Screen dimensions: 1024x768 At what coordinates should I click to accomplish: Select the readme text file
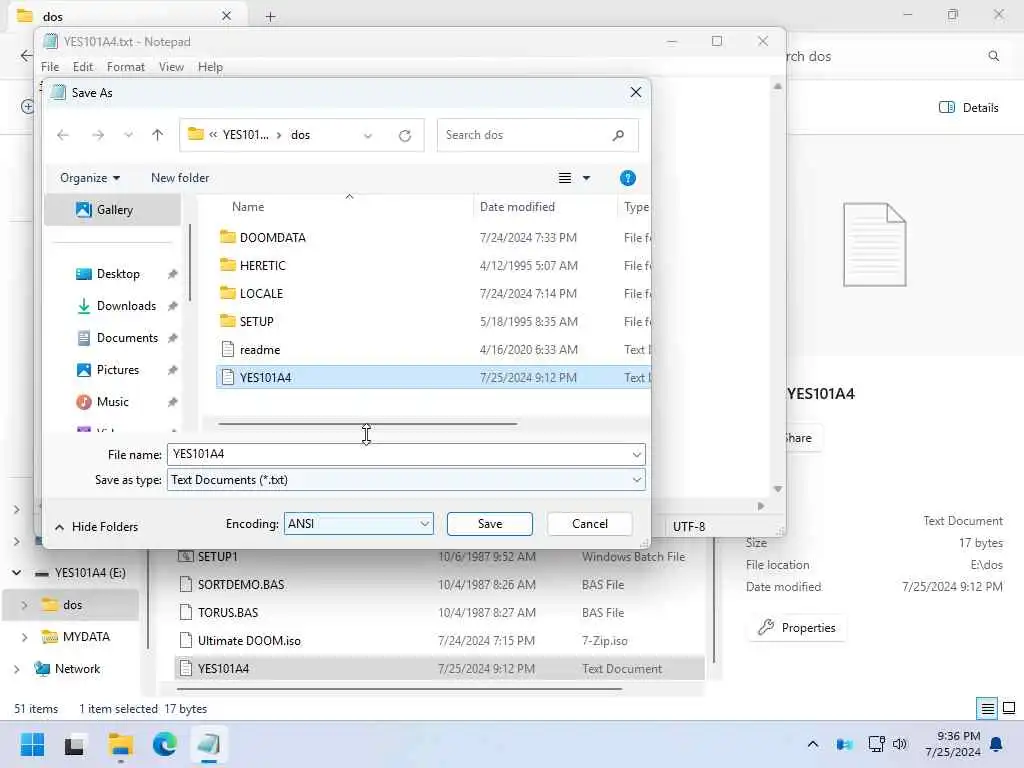(433, 350)
